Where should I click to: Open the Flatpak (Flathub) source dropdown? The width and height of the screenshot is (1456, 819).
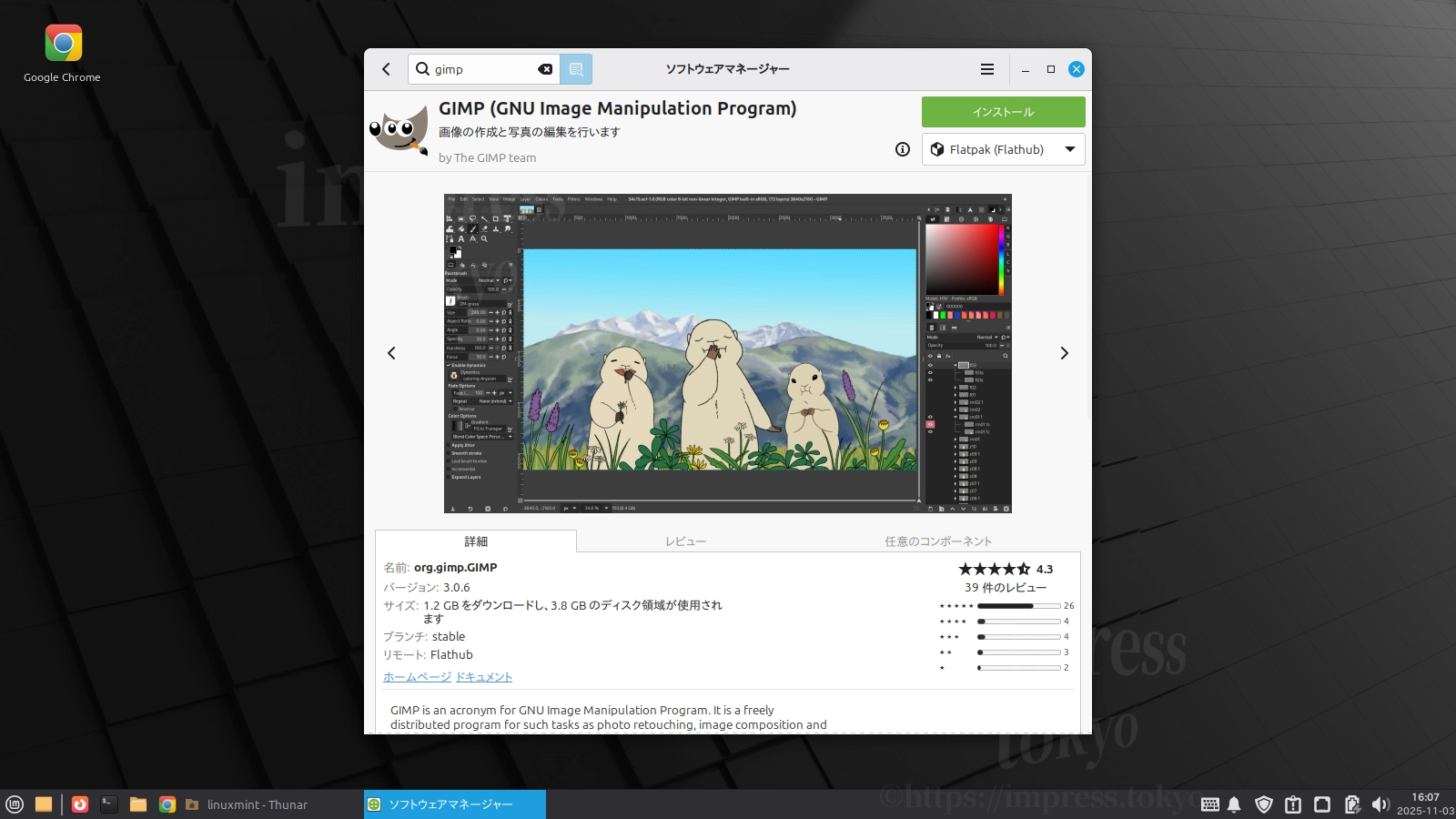point(1004,149)
